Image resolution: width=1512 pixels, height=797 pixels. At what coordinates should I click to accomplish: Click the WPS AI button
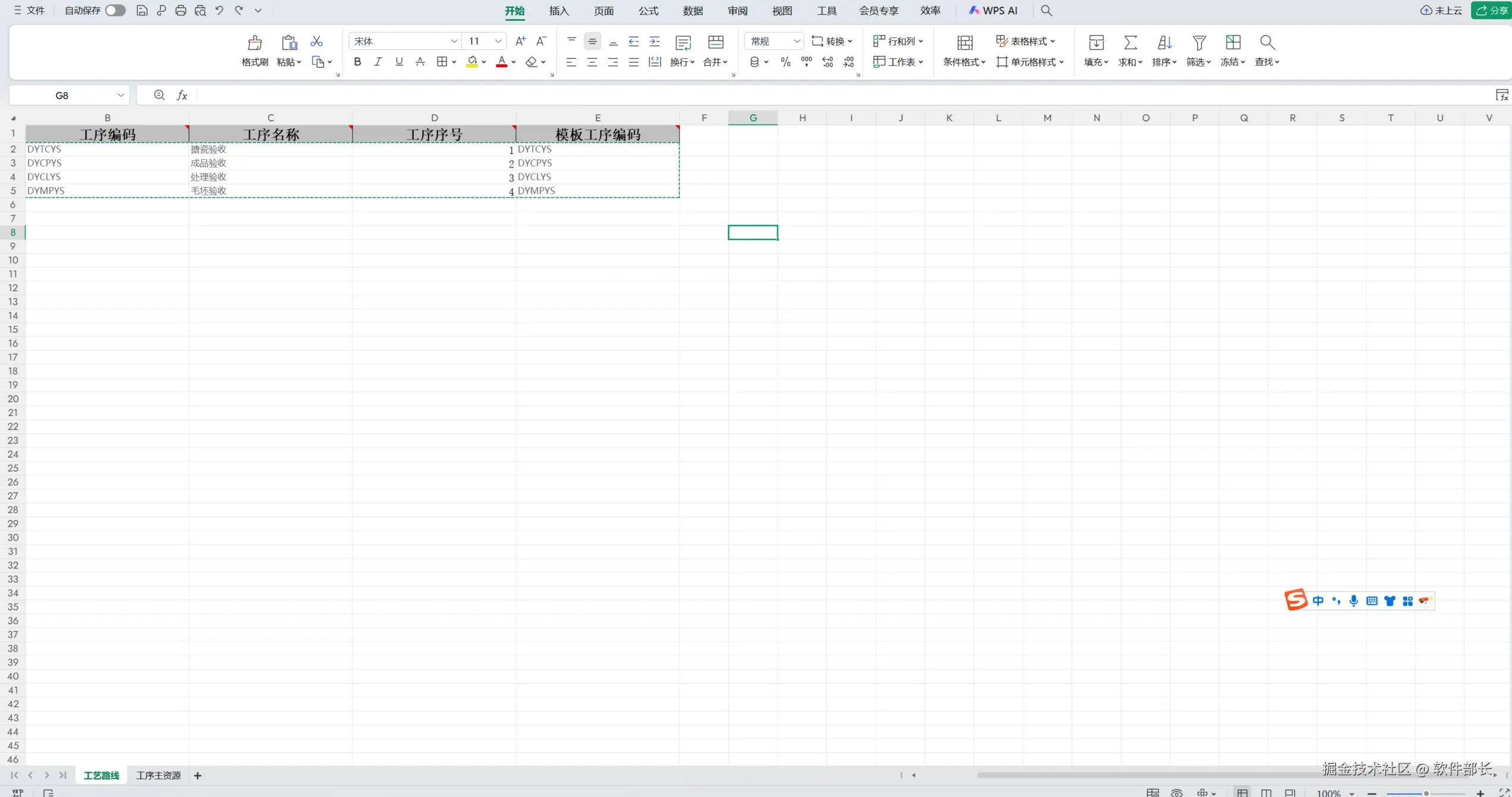[994, 11]
